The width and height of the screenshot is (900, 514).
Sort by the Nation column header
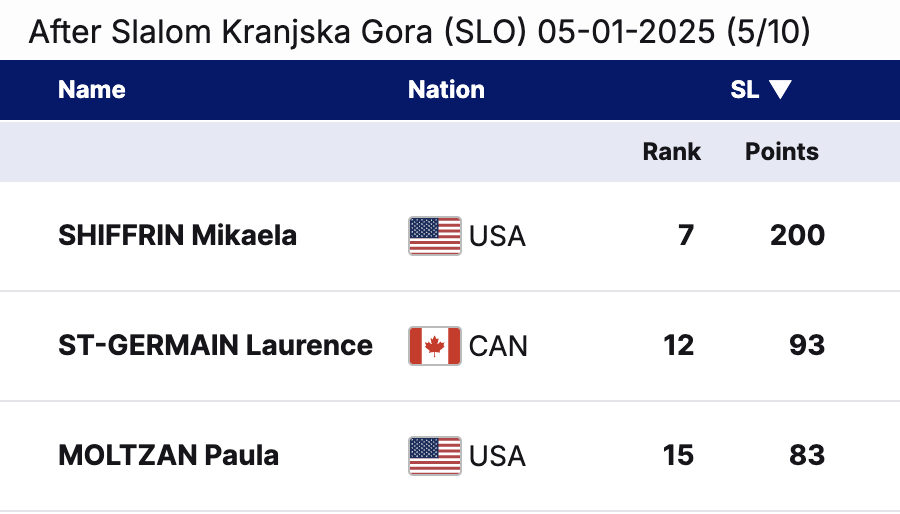[x=446, y=90]
